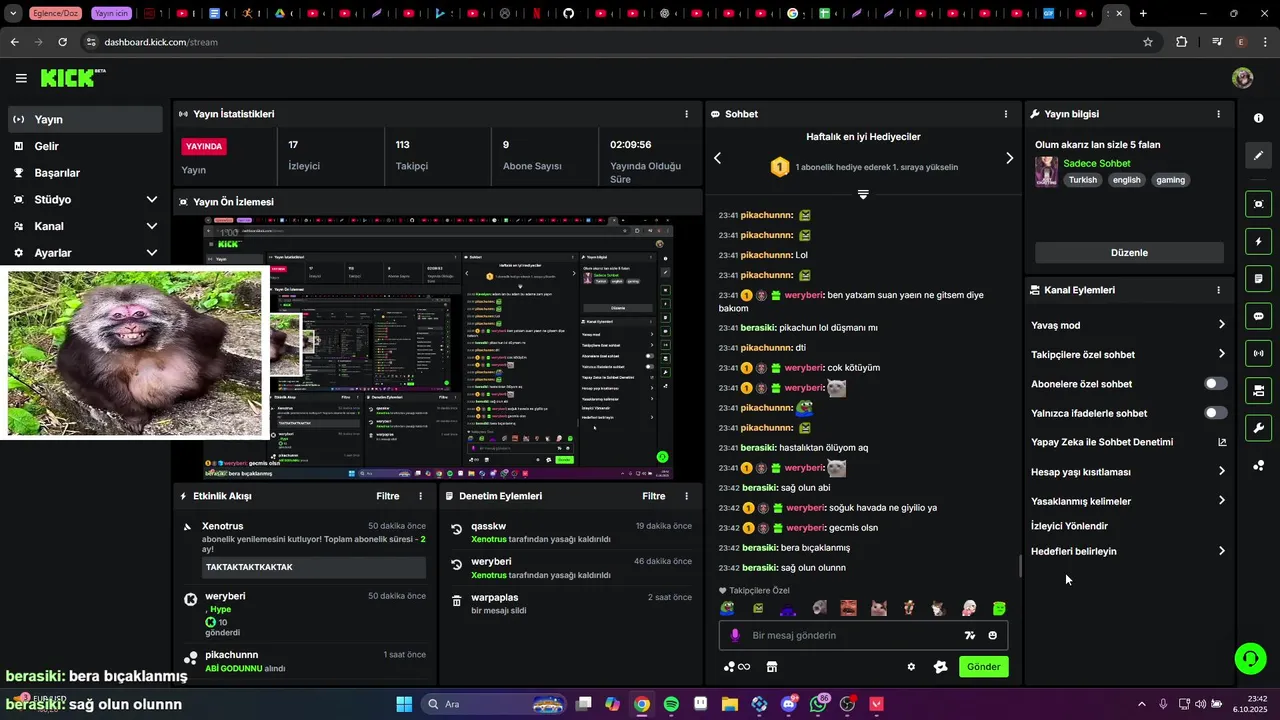Select Yayın in the left sidebar

coord(84,119)
